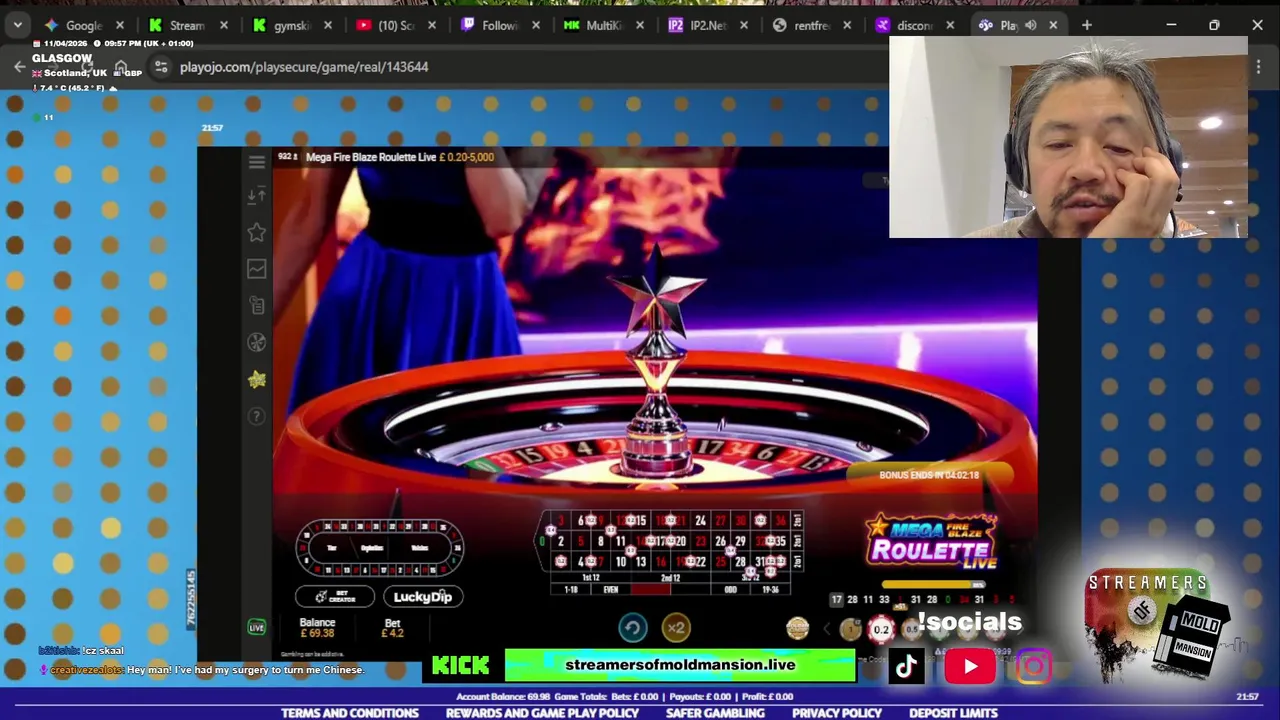The height and width of the screenshot is (720, 1280).
Task: Click the green LIVE icon at the bottom left
Action: 256,627
